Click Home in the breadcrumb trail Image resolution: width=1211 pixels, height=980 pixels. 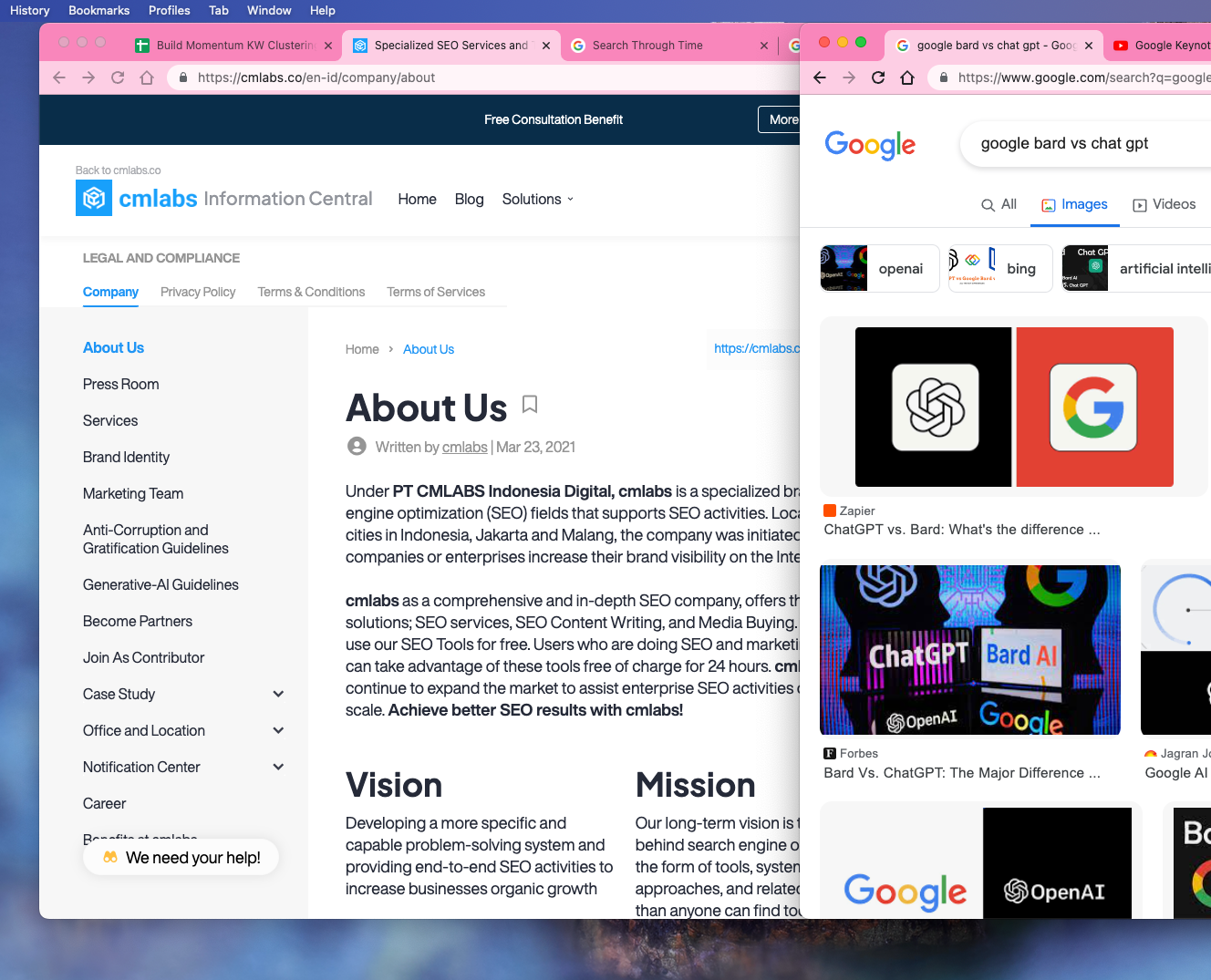(x=362, y=349)
